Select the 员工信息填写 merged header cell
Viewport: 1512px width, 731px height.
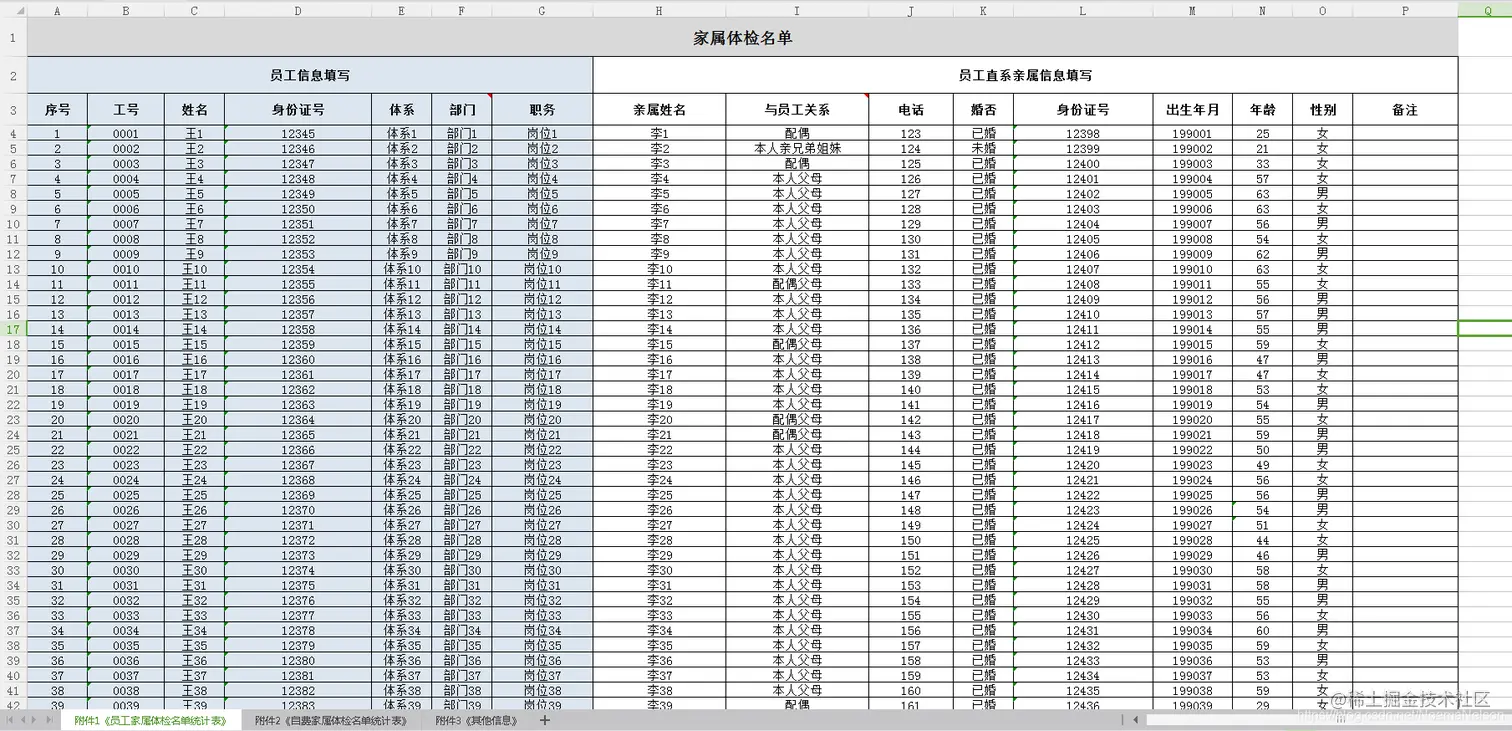pyautogui.click(x=308, y=74)
